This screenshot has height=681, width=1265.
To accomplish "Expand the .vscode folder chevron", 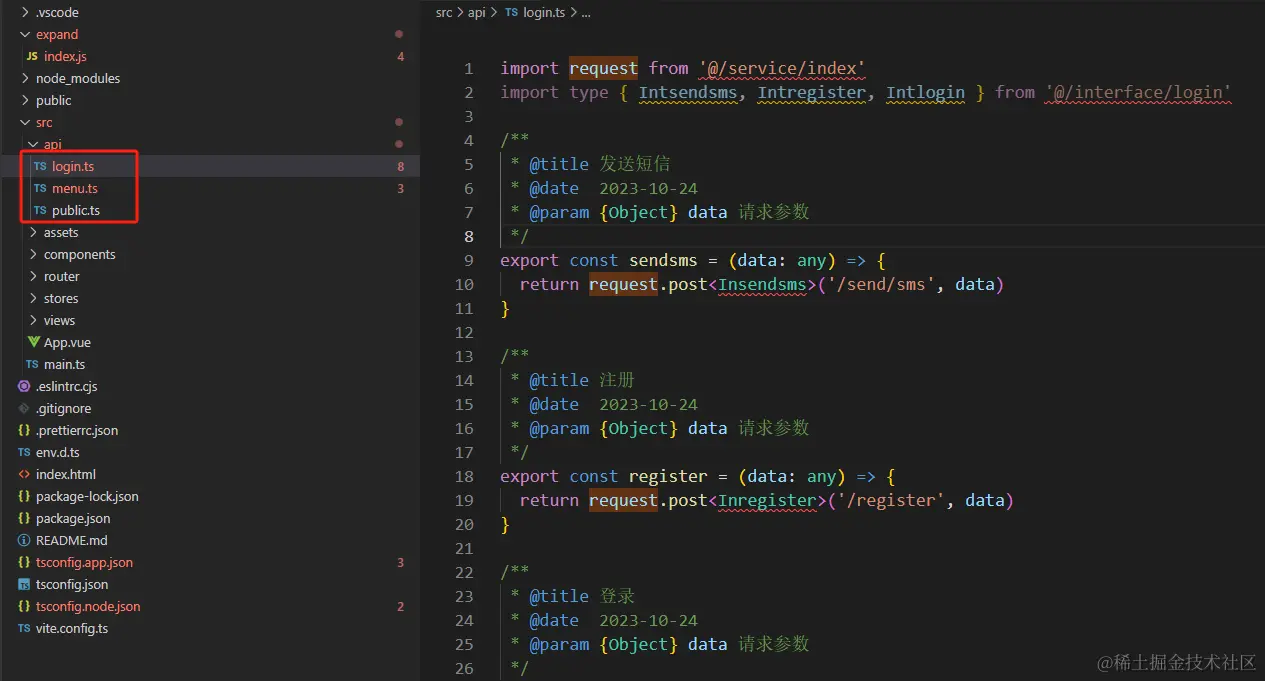I will coord(25,13).
